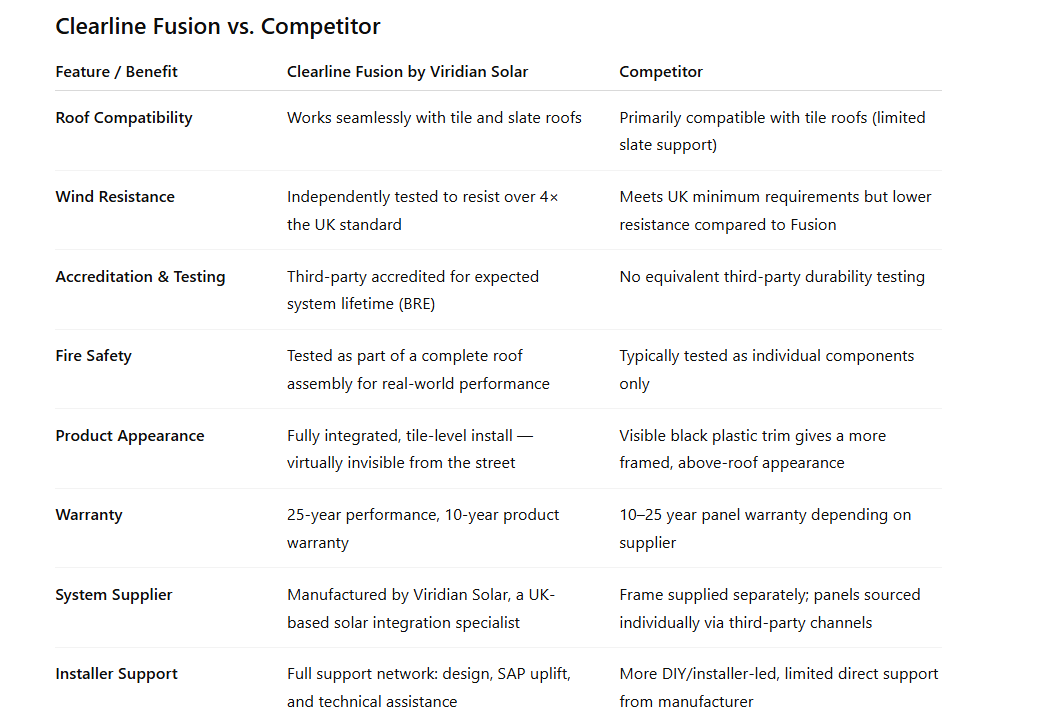The width and height of the screenshot is (1051, 722).
Task: Click the 'Warranty' row label
Action: [88, 515]
